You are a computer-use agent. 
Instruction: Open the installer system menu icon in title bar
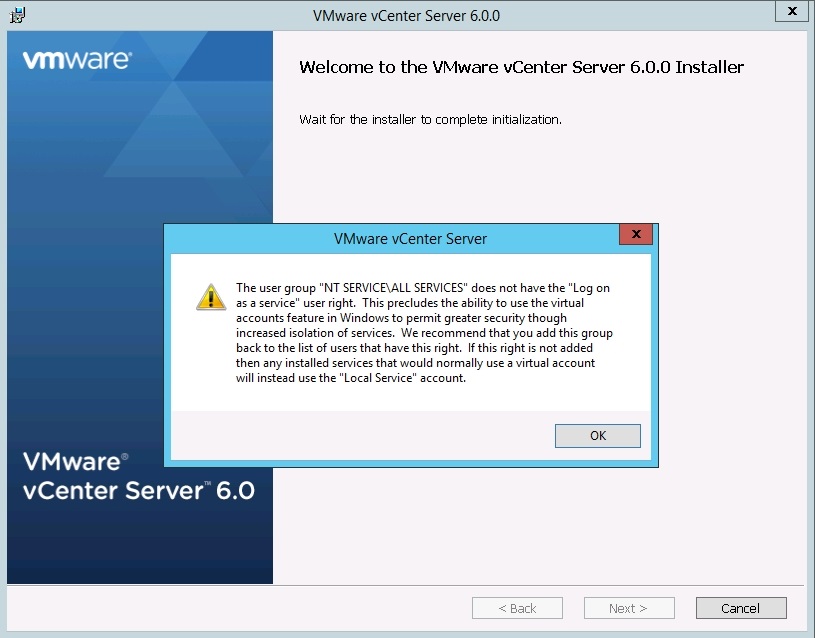click(x=17, y=15)
